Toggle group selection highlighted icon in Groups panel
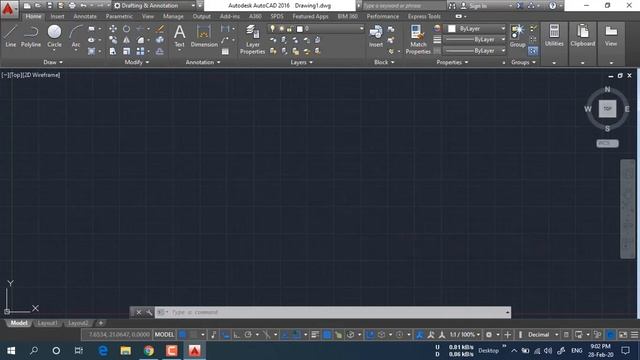Viewport: 640px width, 360px height. [533, 51]
